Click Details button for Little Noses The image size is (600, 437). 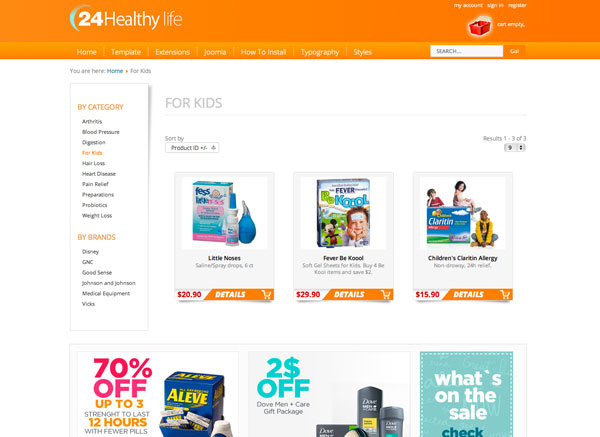pyautogui.click(x=230, y=294)
